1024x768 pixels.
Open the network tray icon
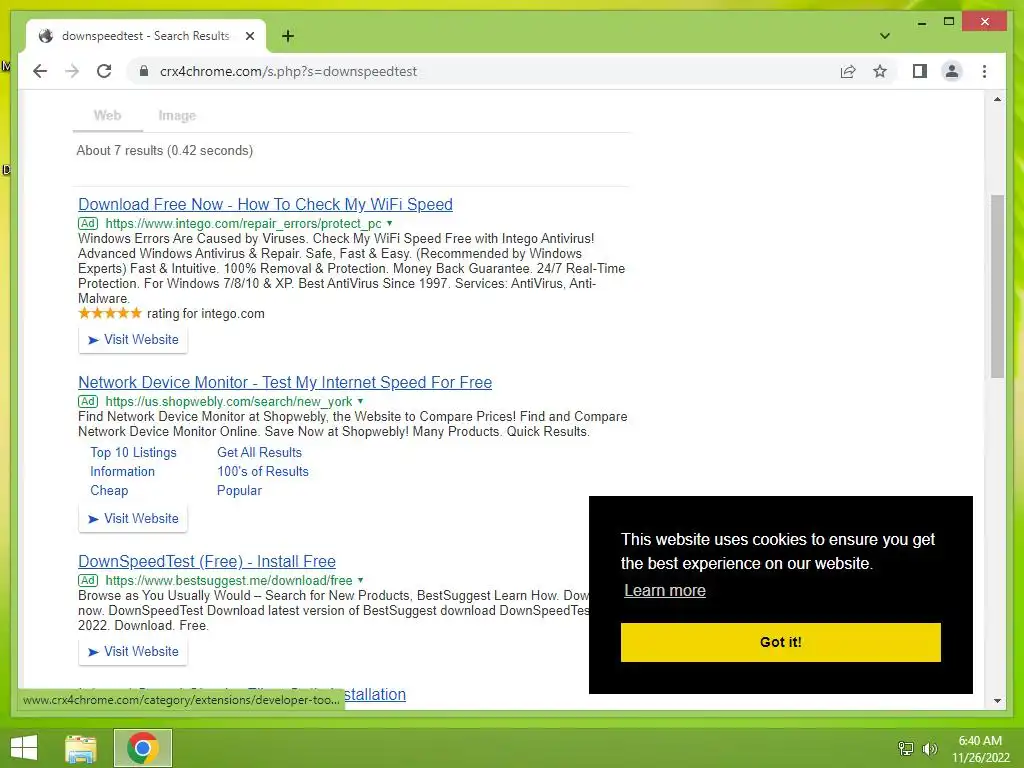(x=906, y=748)
